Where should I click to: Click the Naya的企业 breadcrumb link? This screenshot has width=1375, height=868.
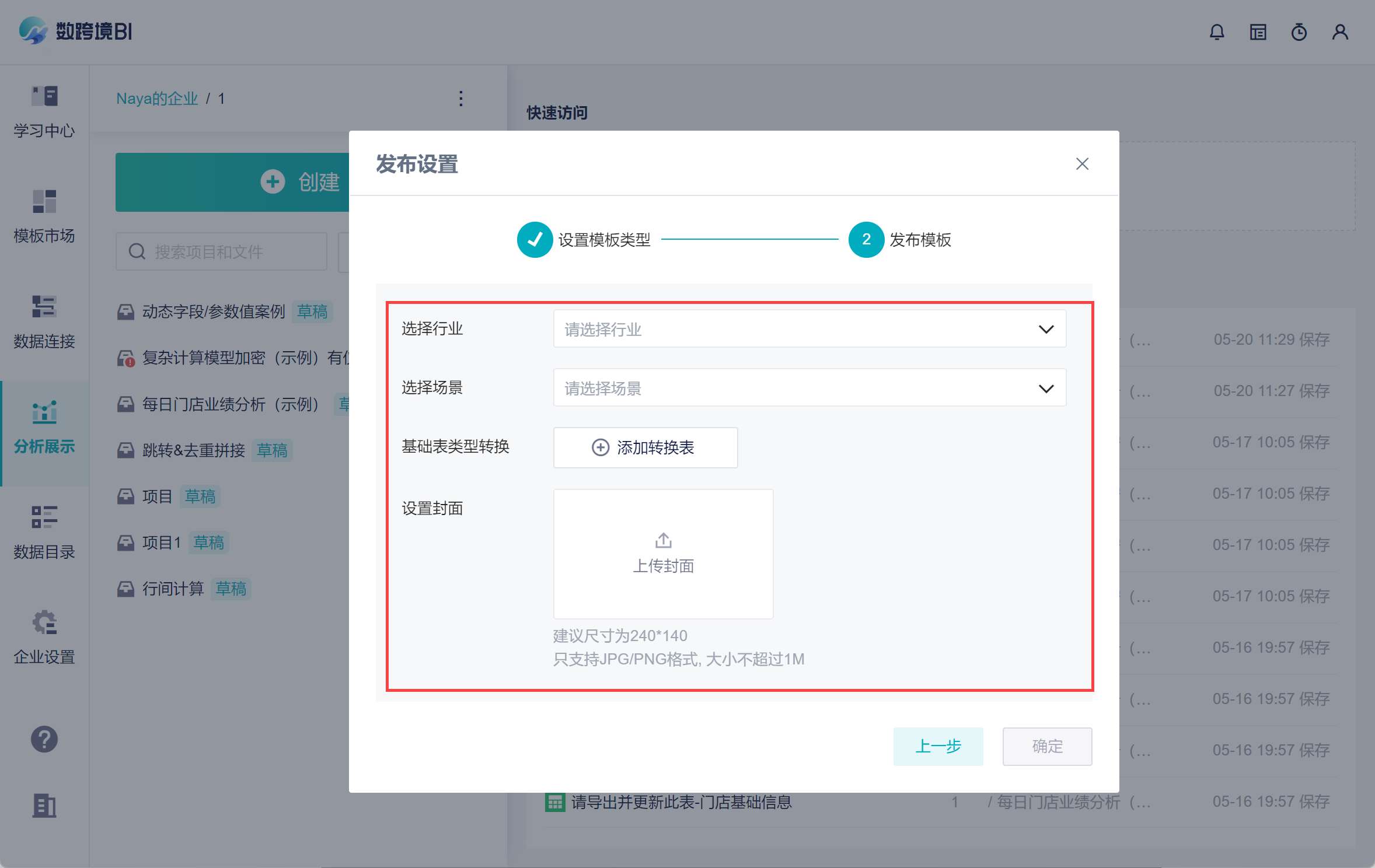pyautogui.click(x=157, y=99)
